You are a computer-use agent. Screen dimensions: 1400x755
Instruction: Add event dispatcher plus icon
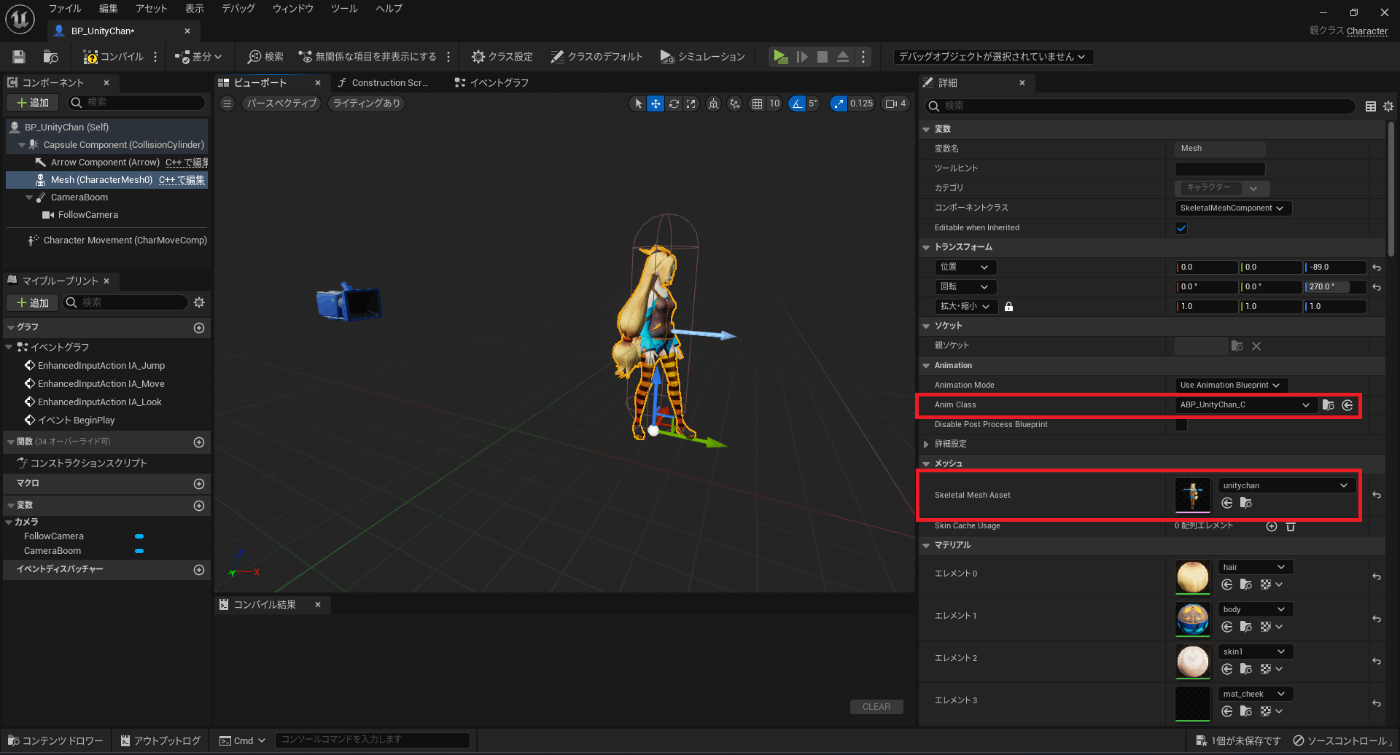click(x=199, y=569)
